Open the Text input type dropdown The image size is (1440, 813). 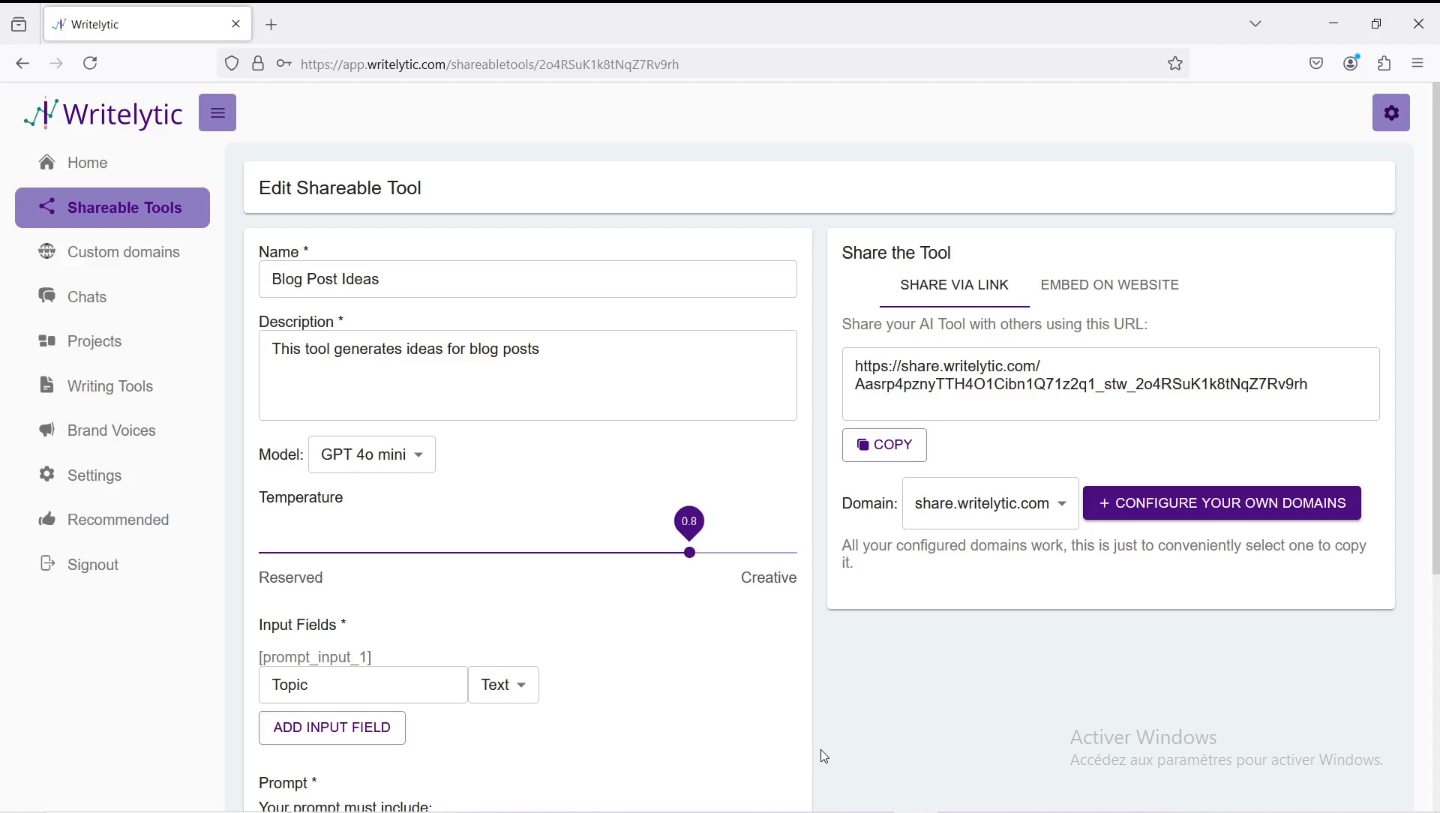click(x=503, y=686)
